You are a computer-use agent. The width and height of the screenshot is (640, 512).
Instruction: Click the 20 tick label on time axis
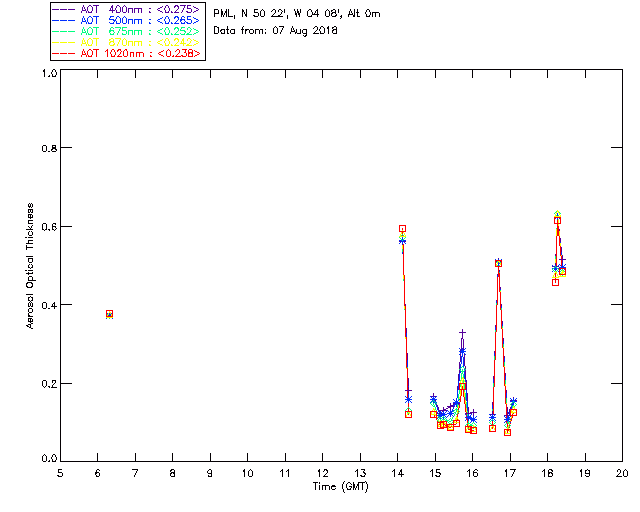622,473
